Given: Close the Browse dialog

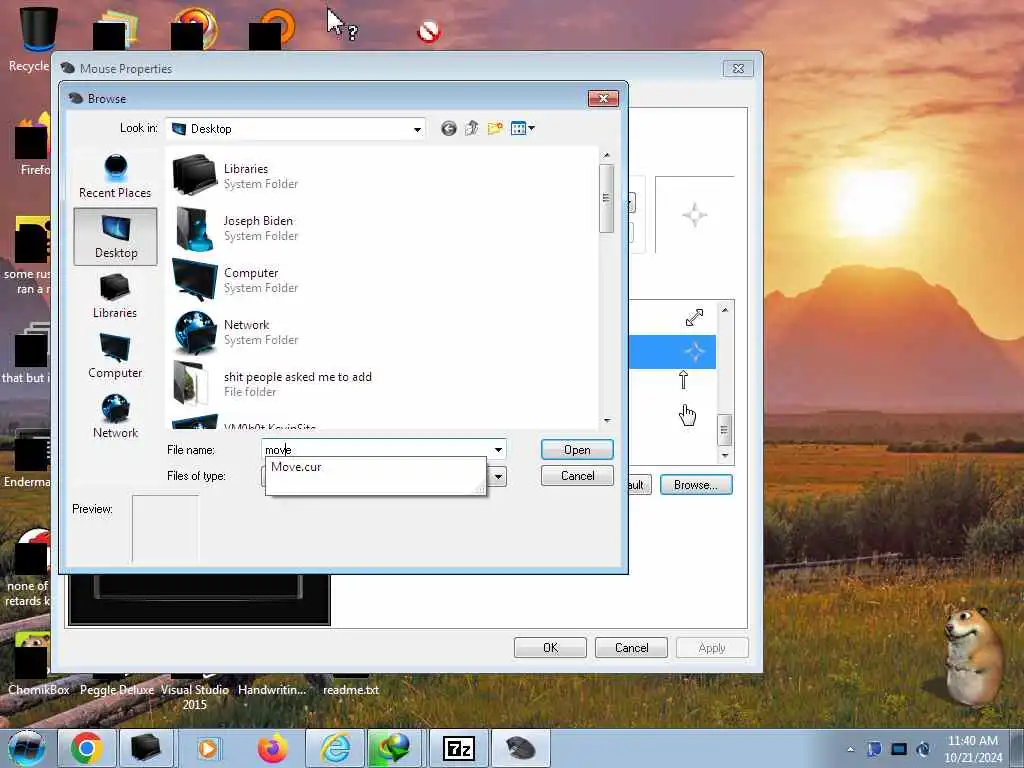Looking at the screenshot, I should pos(603,98).
